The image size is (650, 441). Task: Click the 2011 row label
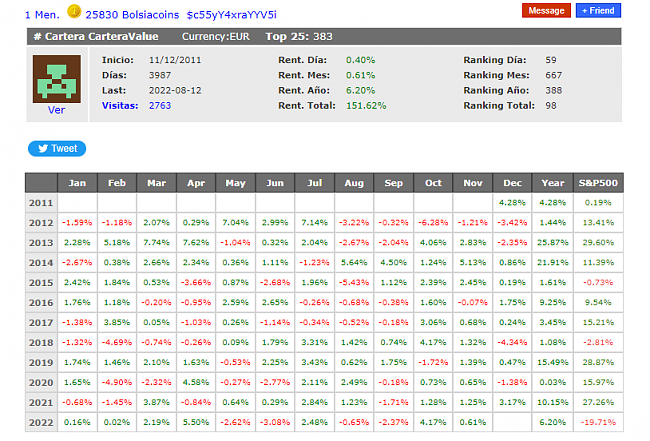tap(41, 203)
